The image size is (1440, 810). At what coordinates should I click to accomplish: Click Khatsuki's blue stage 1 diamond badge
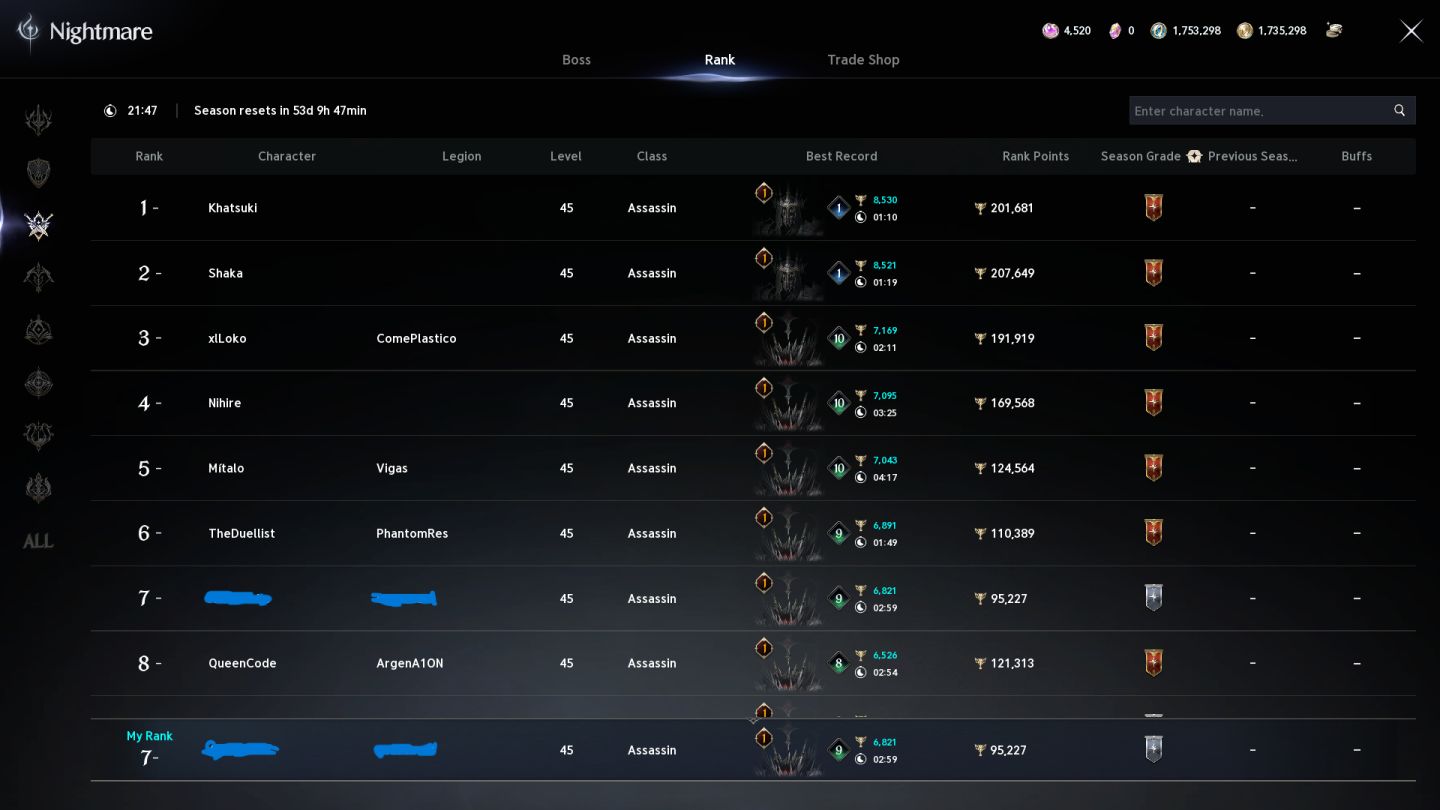click(x=839, y=208)
